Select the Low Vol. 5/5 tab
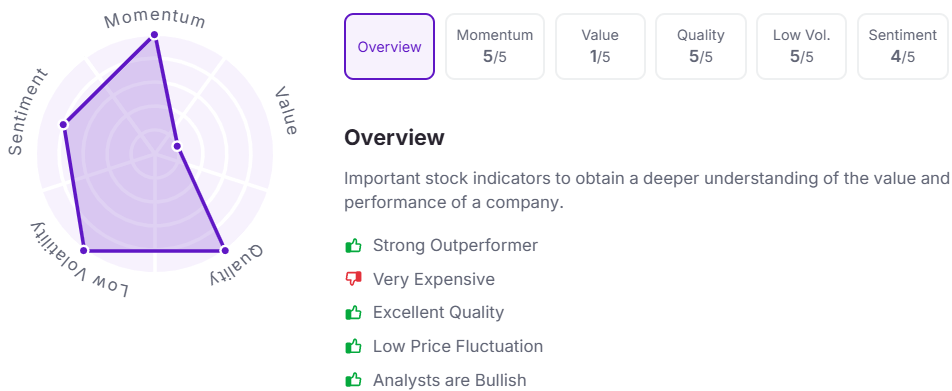Image resolution: width=952 pixels, height=391 pixels. click(801, 47)
